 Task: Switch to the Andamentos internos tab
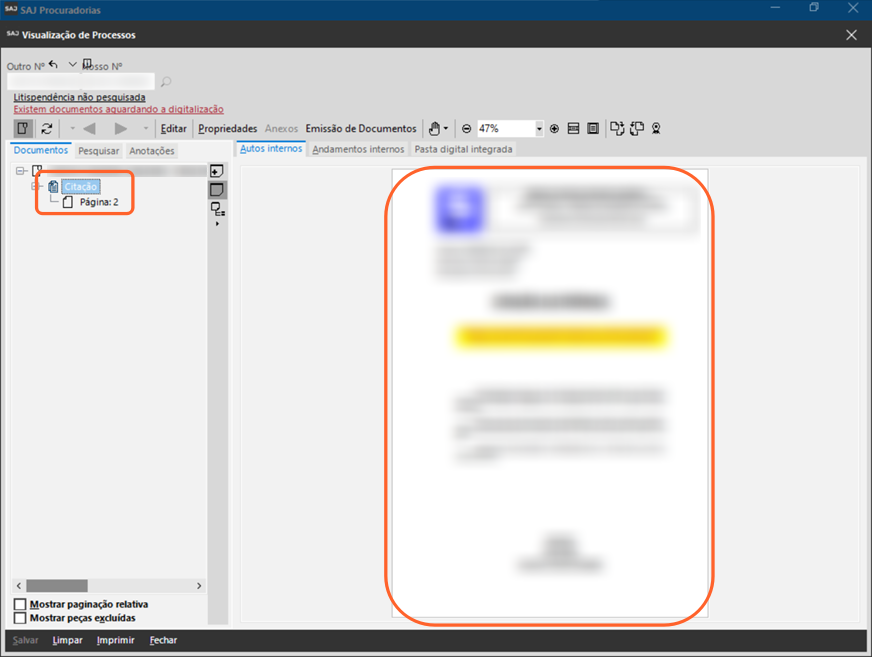point(358,149)
